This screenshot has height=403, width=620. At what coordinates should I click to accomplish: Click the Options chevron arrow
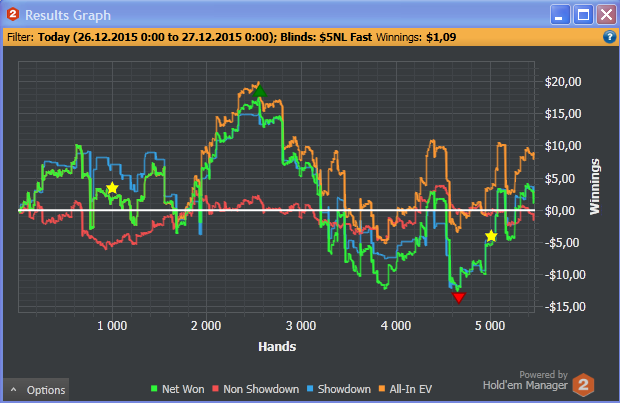point(14,390)
